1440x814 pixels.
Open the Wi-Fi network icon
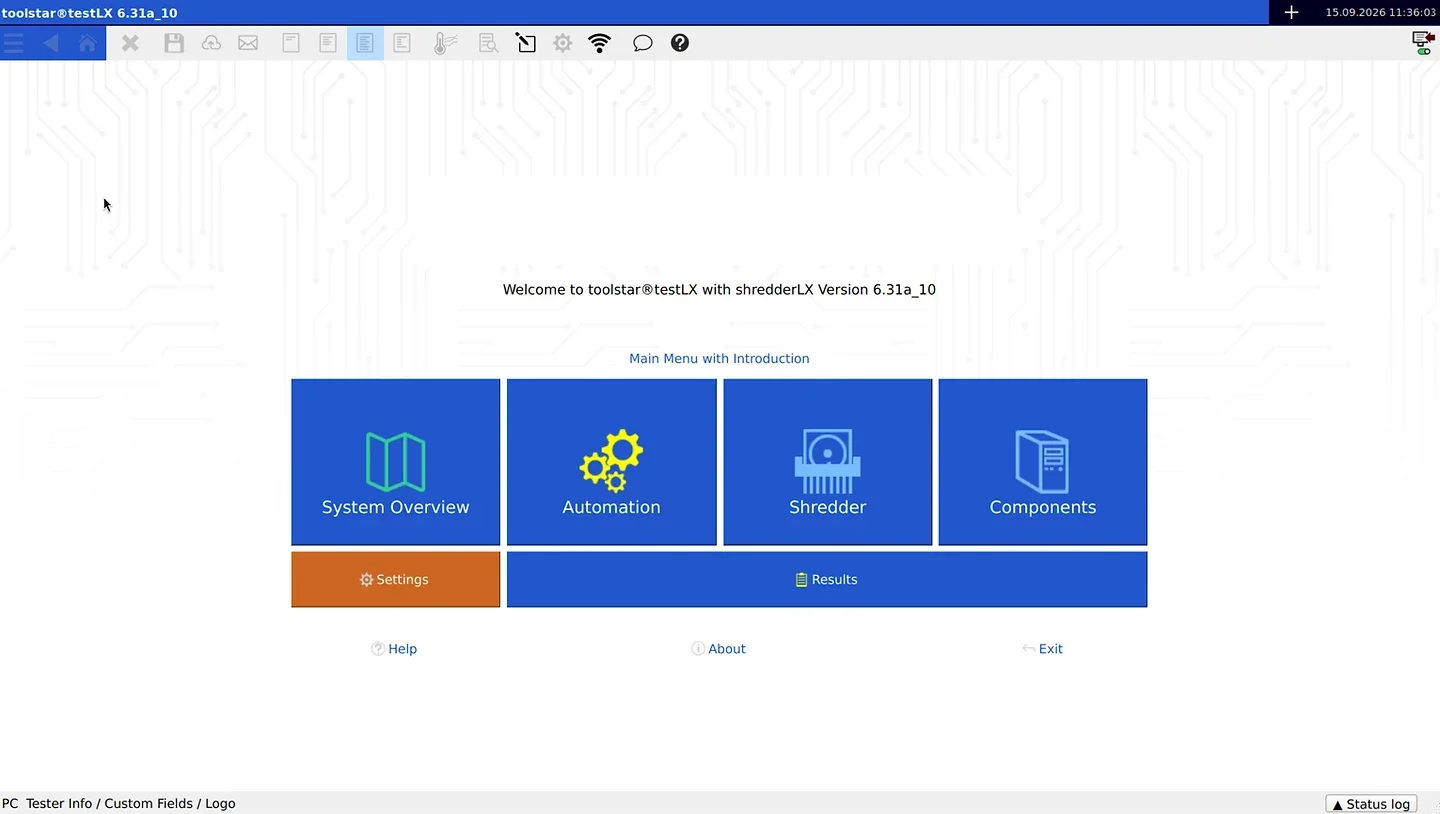tap(600, 43)
